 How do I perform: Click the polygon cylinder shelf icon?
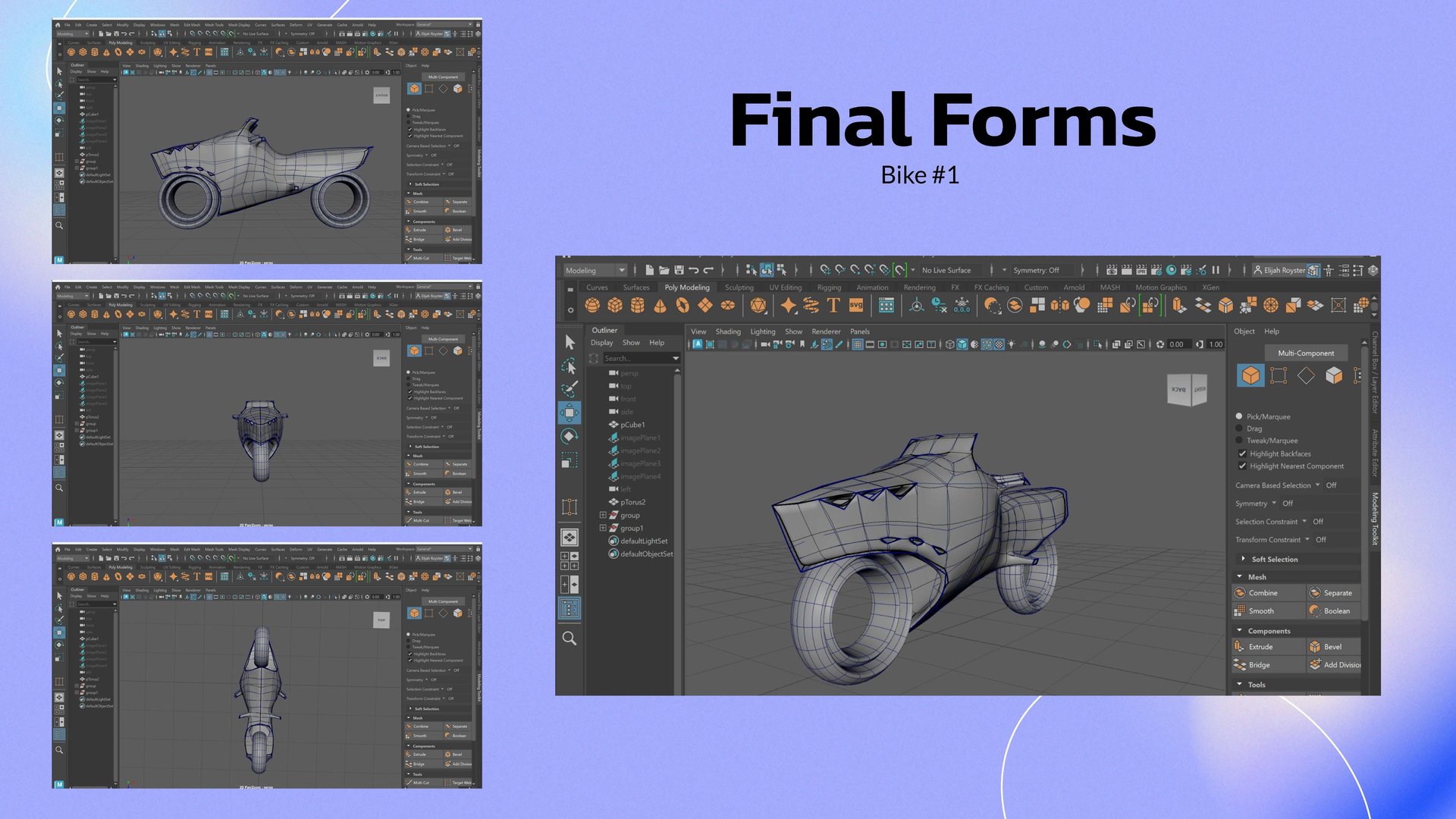pos(638,305)
